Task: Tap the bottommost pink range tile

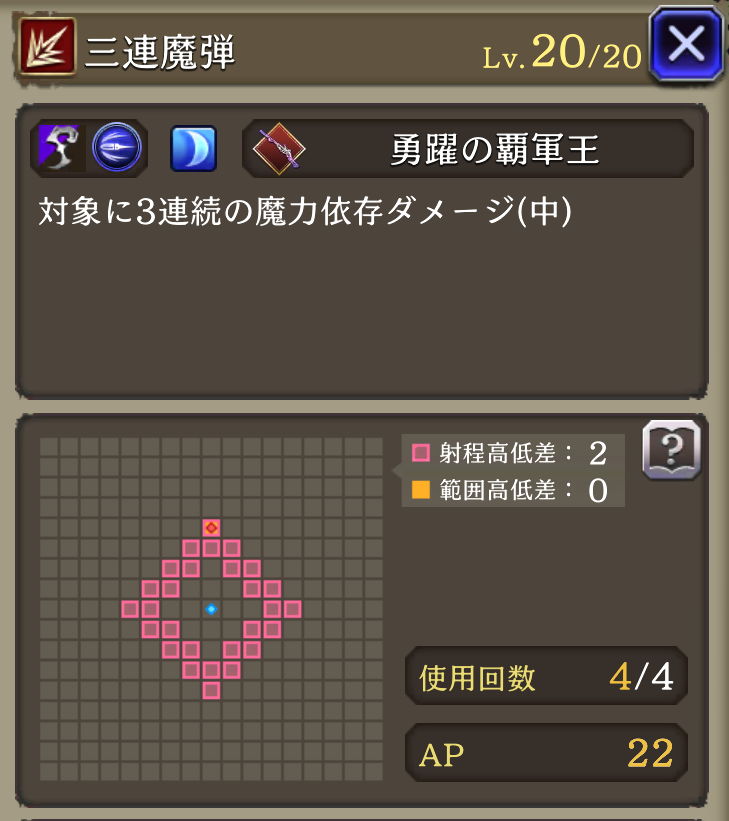Action: tap(211, 690)
